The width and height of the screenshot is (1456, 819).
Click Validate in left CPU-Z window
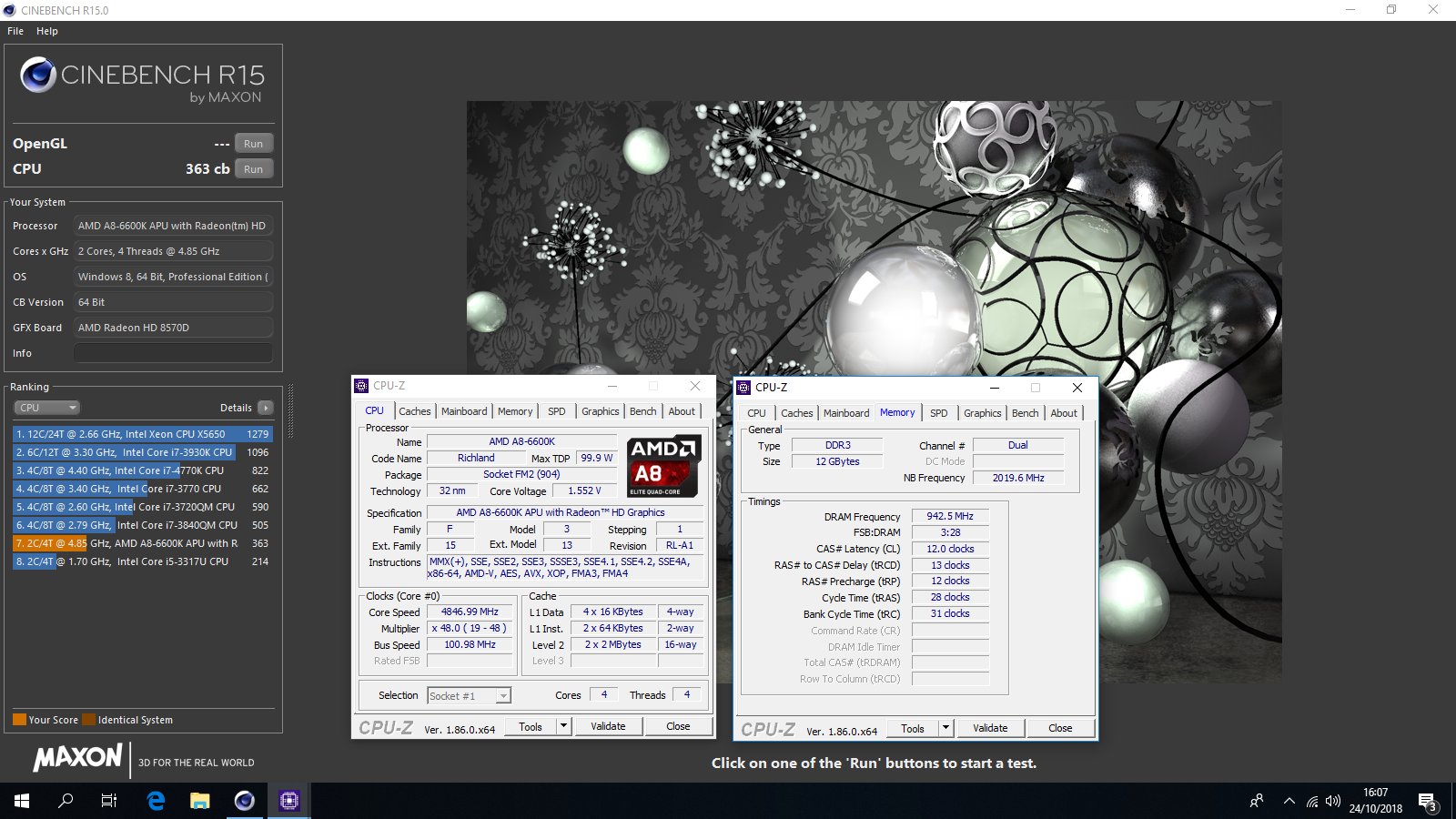click(608, 726)
